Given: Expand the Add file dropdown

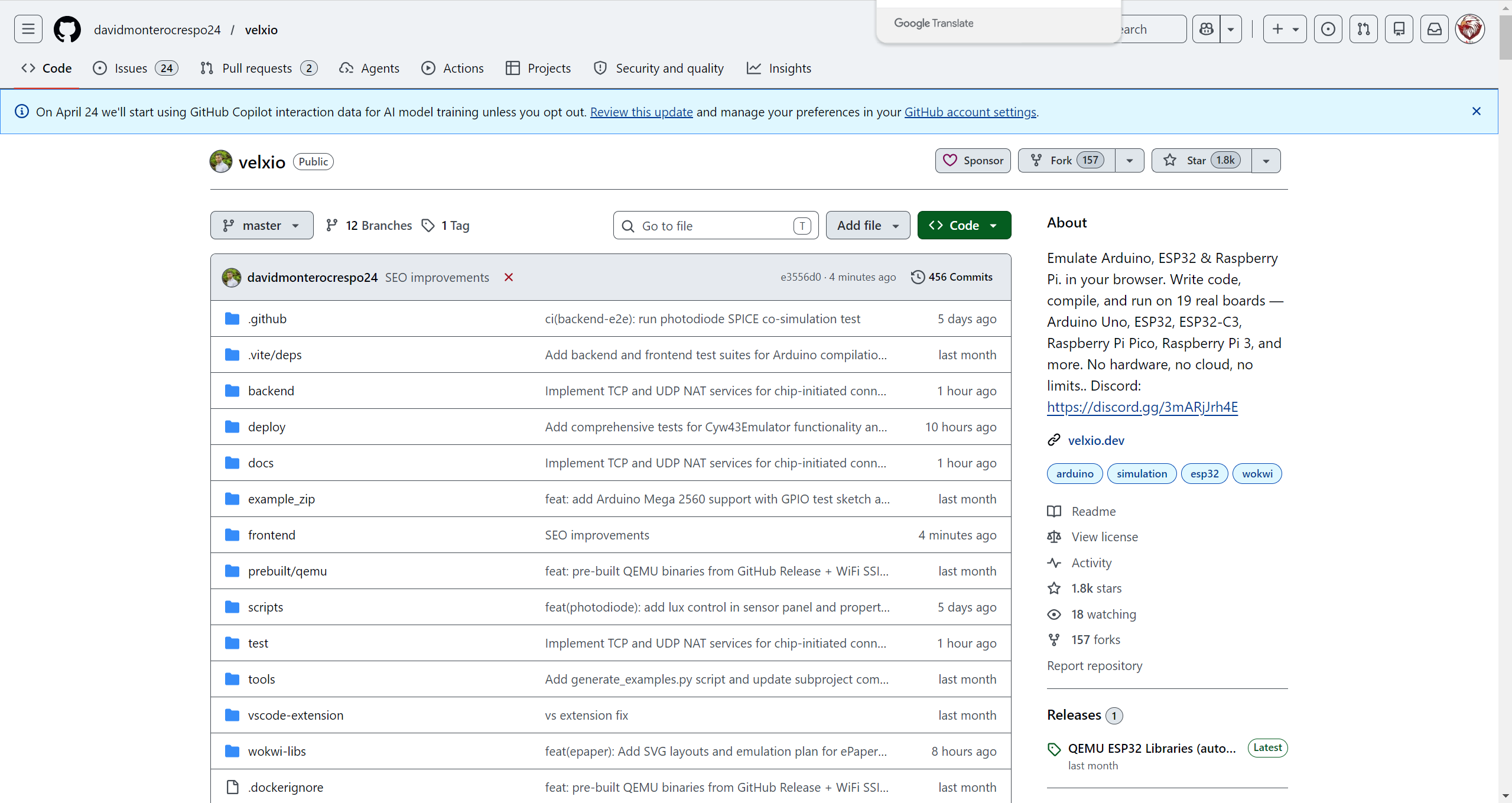Looking at the screenshot, I should click(x=867, y=225).
